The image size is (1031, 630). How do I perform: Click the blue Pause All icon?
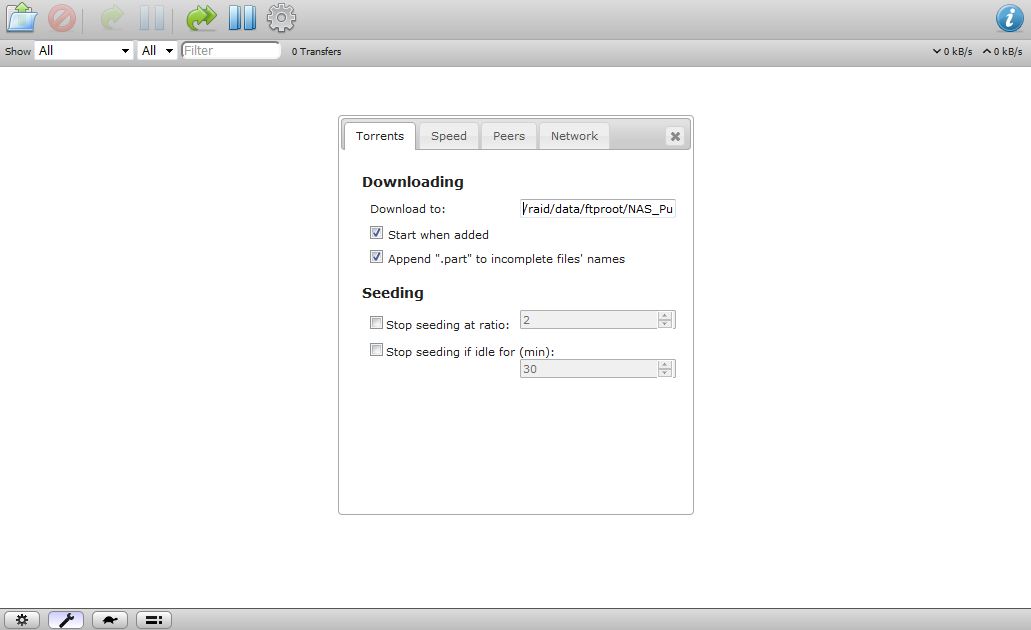tap(242, 18)
